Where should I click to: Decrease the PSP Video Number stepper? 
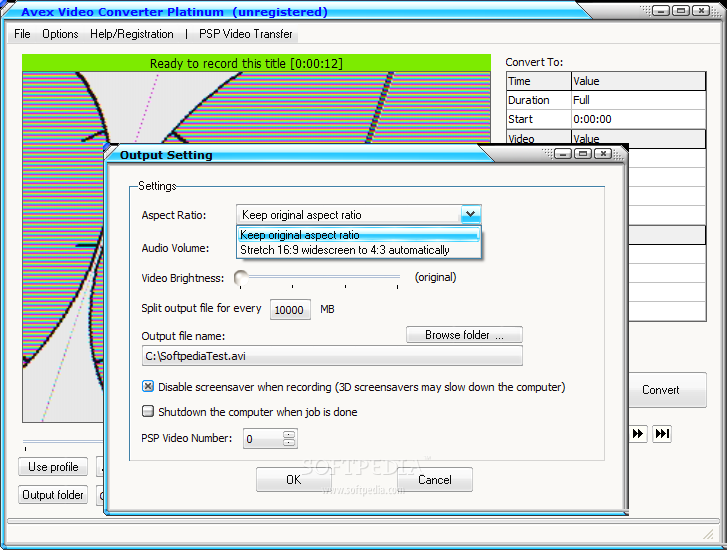pos(289,442)
